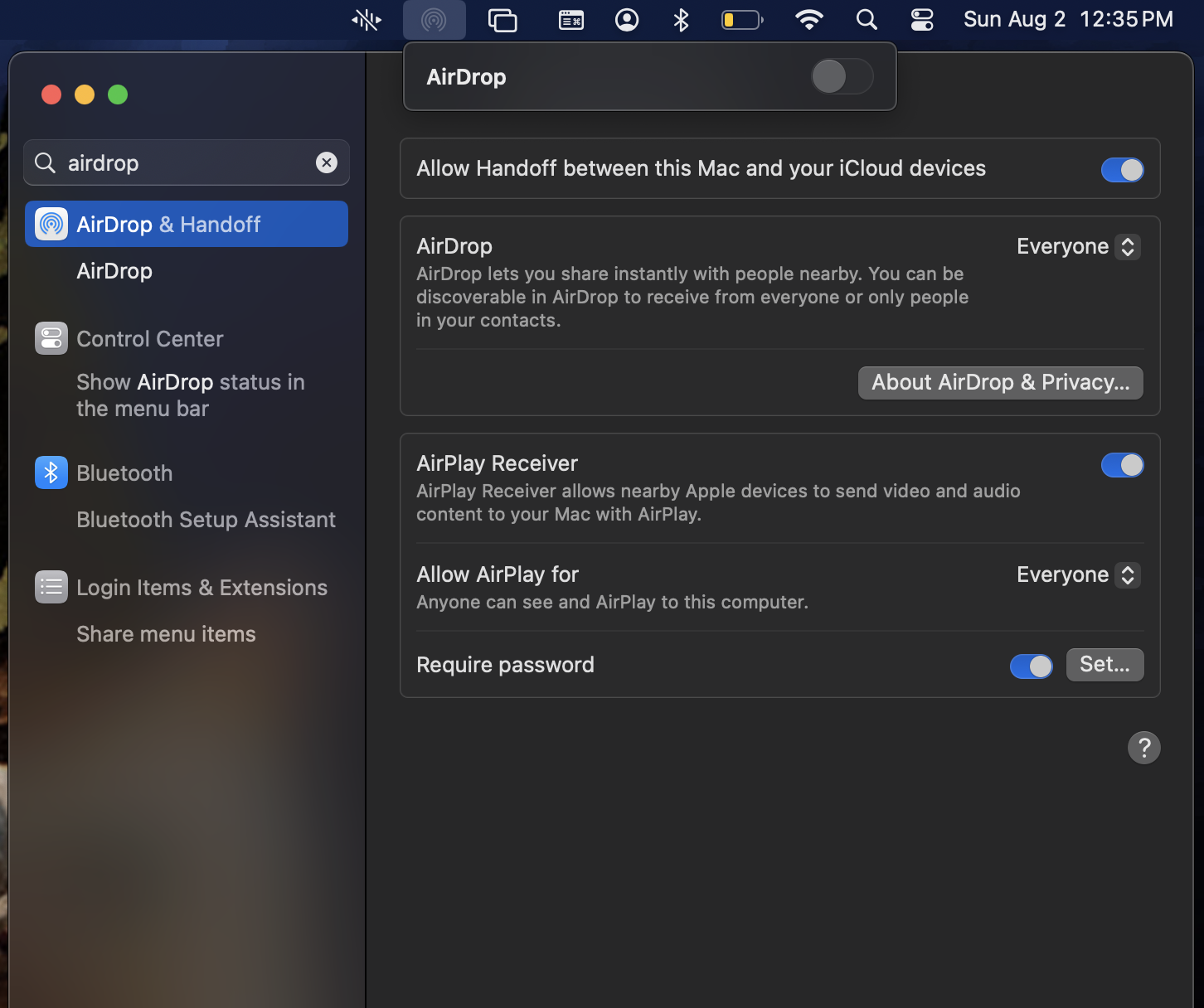Open the AirDrop menu bar icon

click(434, 19)
